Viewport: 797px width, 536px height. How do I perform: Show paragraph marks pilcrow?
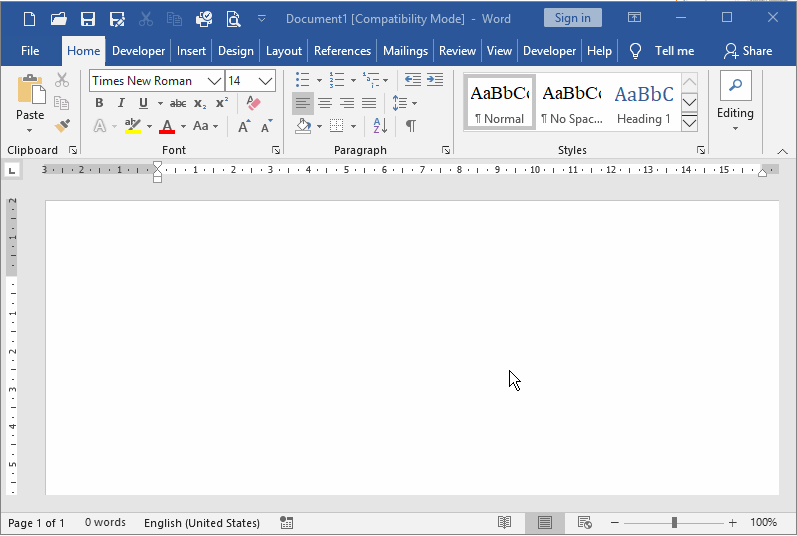point(411,125)
